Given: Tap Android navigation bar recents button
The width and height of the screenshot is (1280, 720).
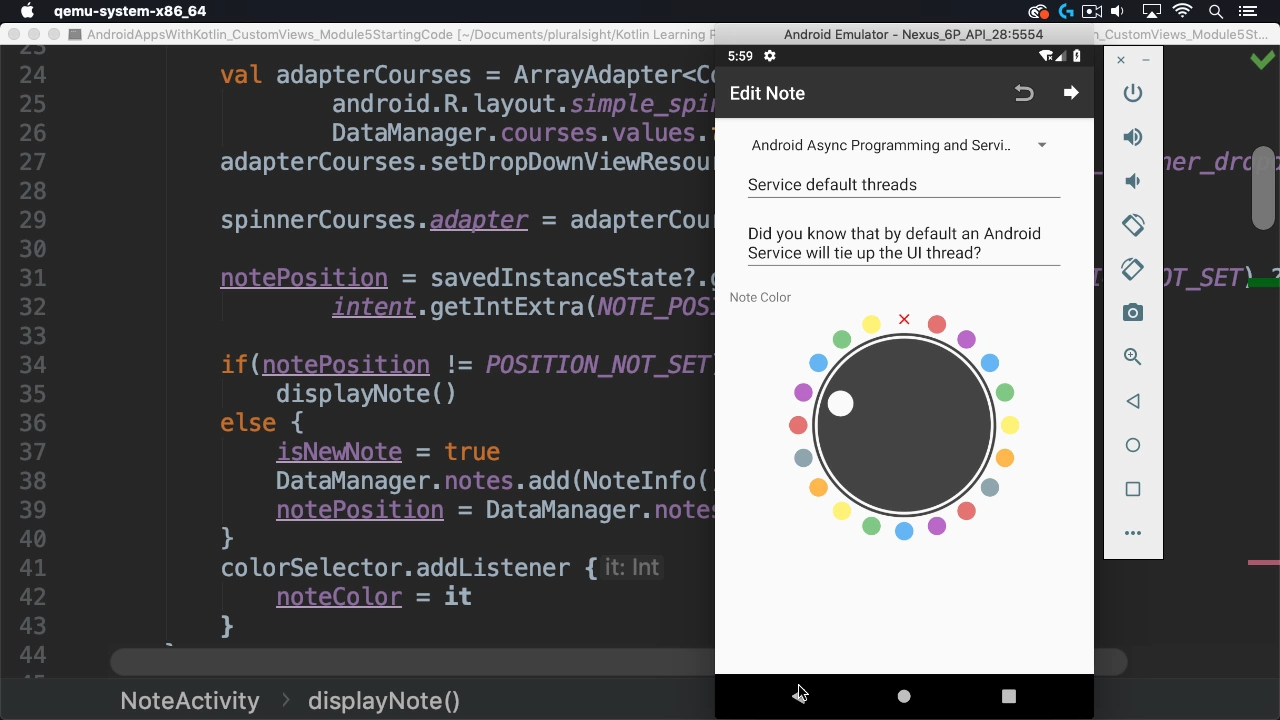Looking at the screenshot, I should pos(1009,696).
